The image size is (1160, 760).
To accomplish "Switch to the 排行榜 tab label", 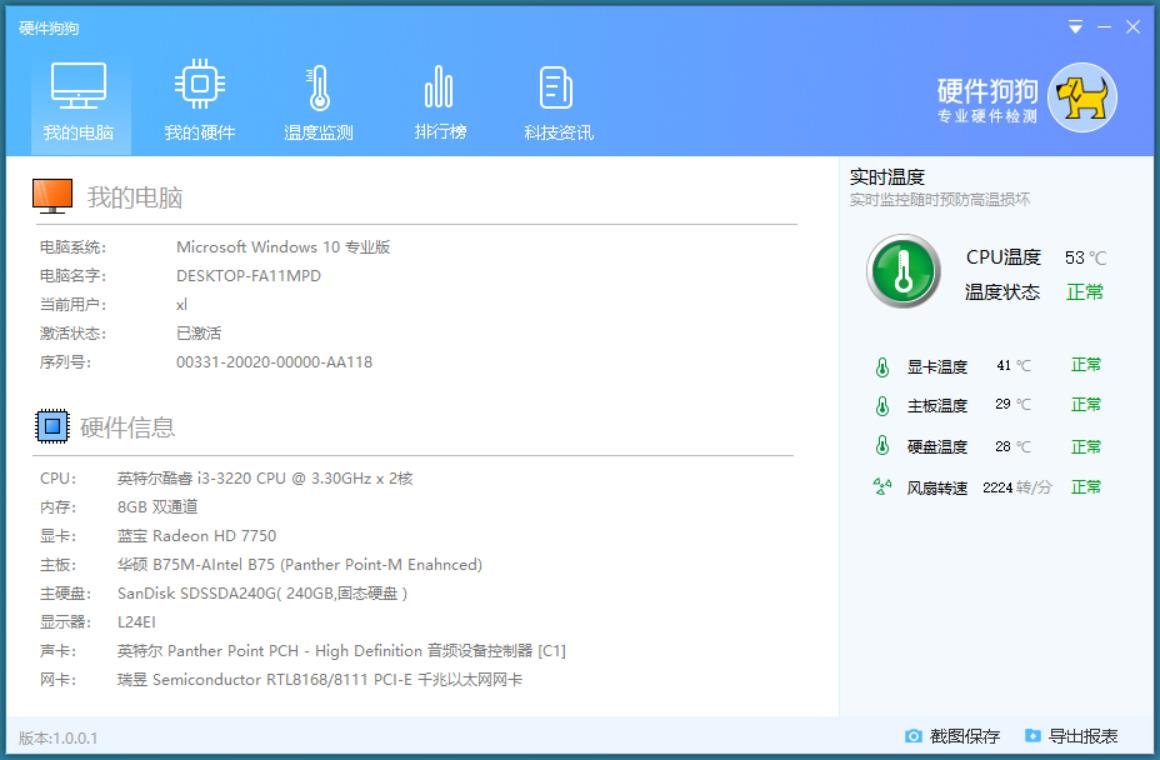I will tap(440, 132).
